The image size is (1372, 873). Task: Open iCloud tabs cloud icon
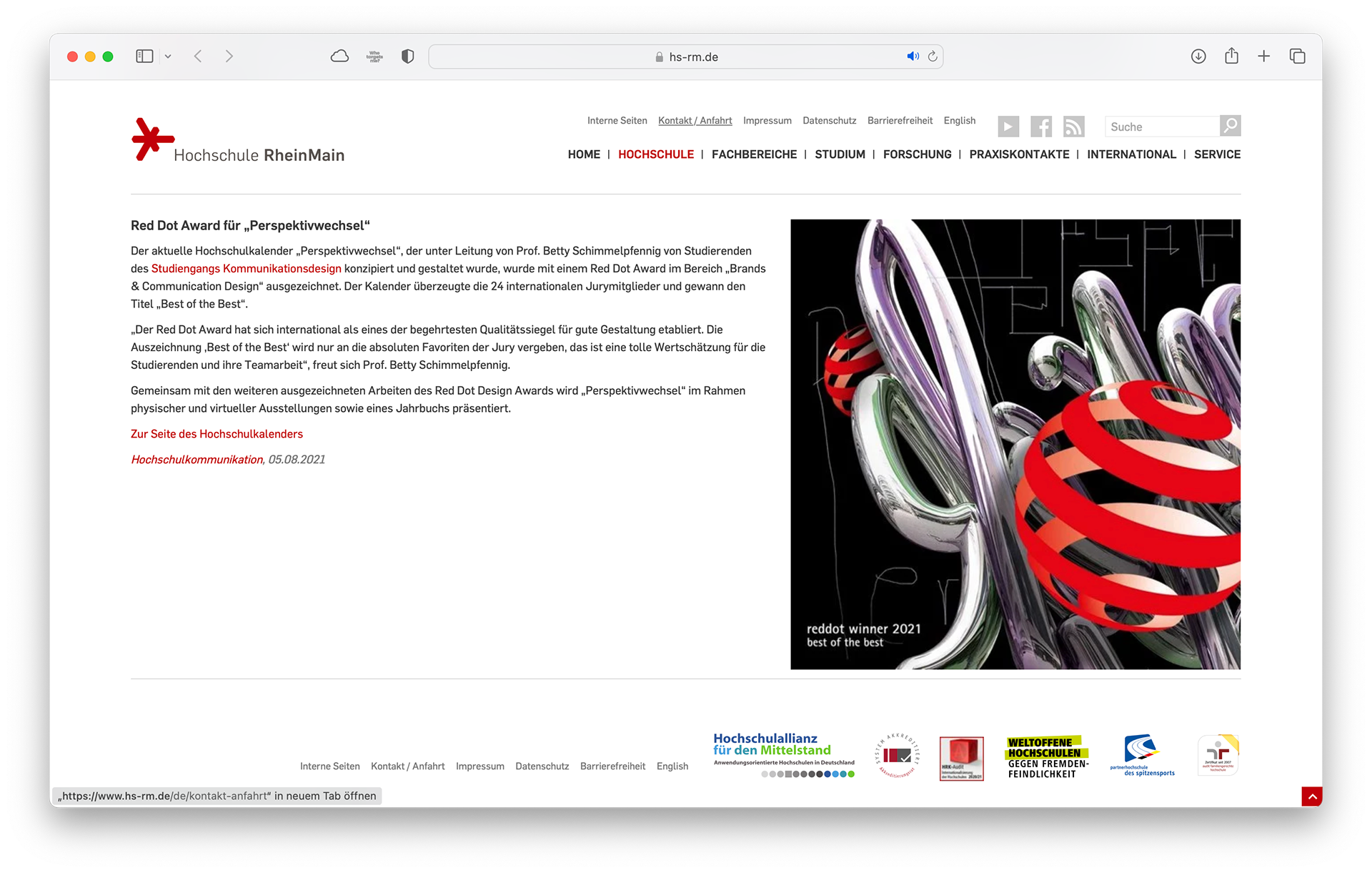[x=339, y=56]
